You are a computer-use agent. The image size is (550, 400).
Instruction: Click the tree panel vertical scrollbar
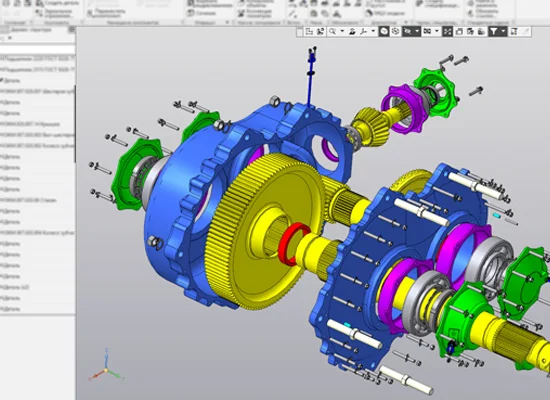(74, 125)
